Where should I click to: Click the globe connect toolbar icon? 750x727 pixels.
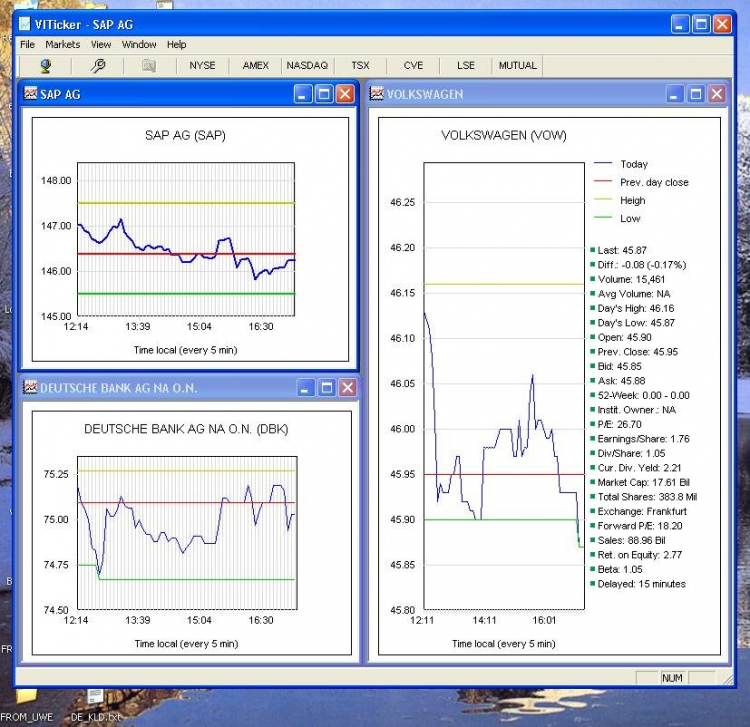coord(45,66)
